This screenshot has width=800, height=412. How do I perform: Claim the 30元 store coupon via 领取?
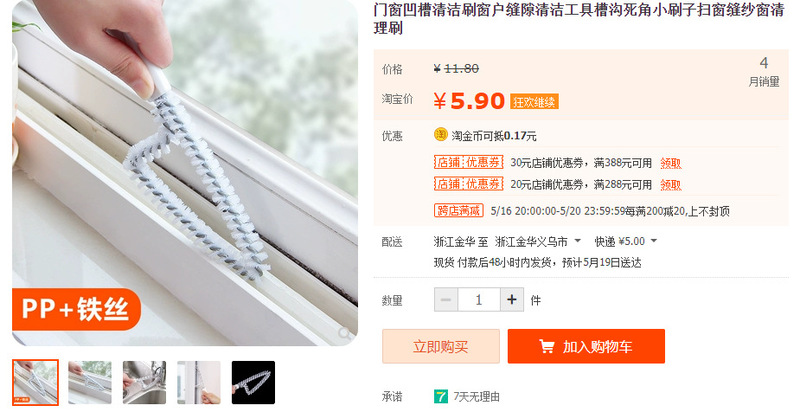[670, 163]
